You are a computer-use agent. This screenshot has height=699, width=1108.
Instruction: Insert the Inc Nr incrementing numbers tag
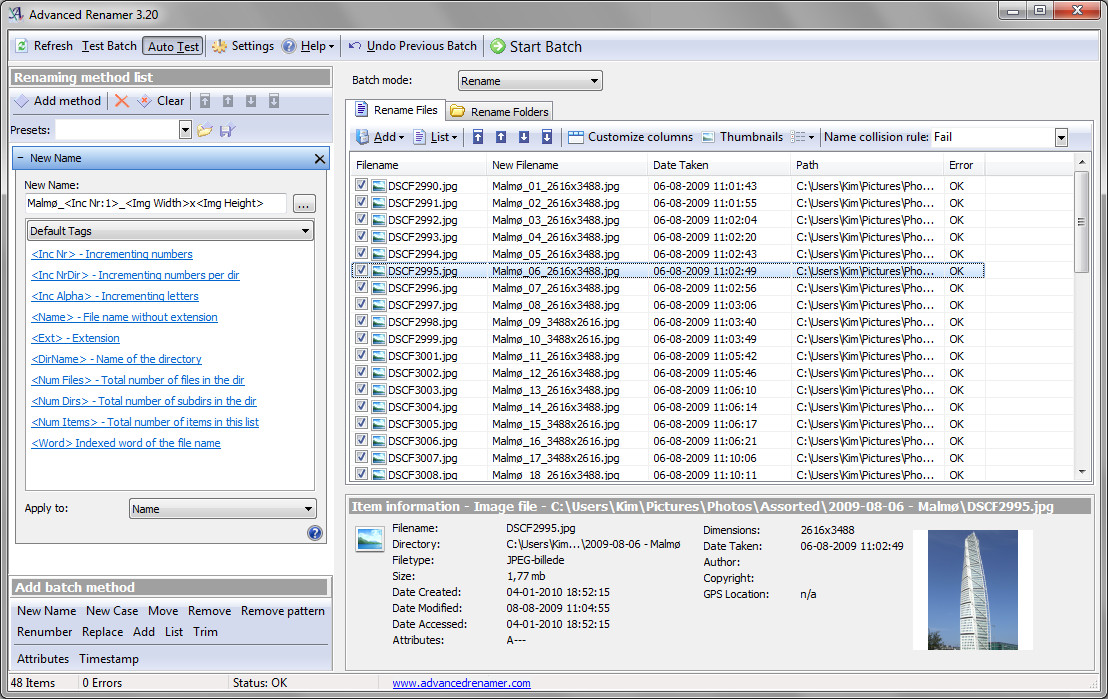pos(112,254)
